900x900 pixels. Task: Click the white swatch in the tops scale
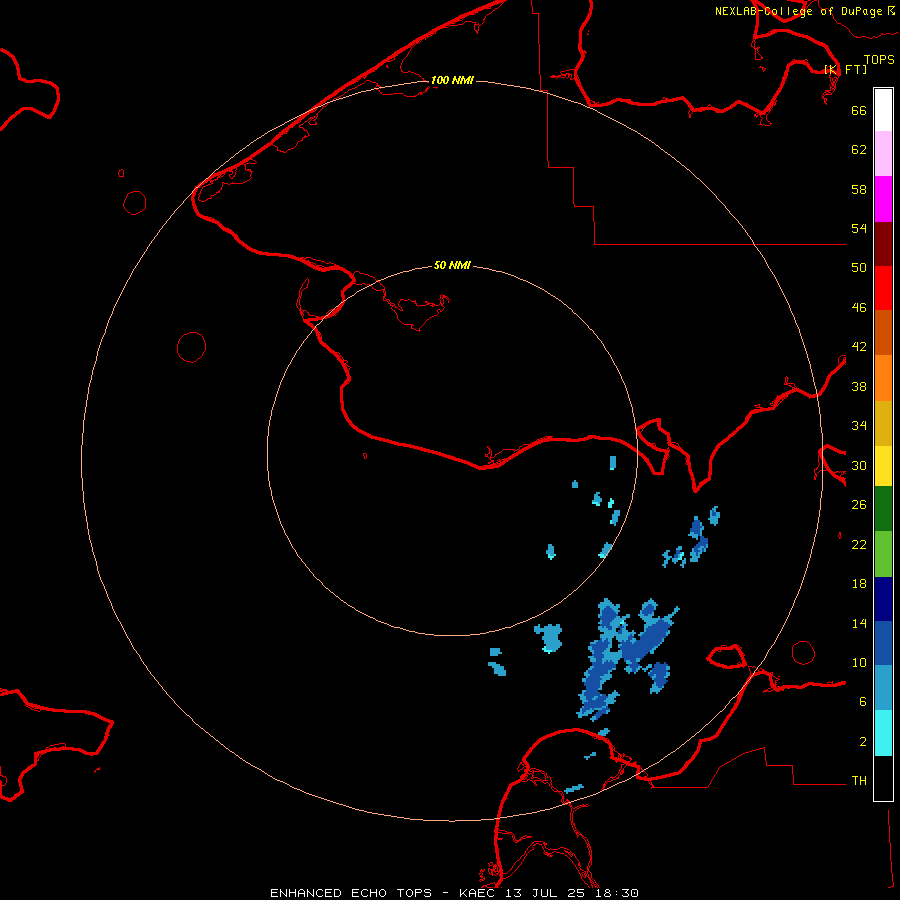(x=883, y=110)
